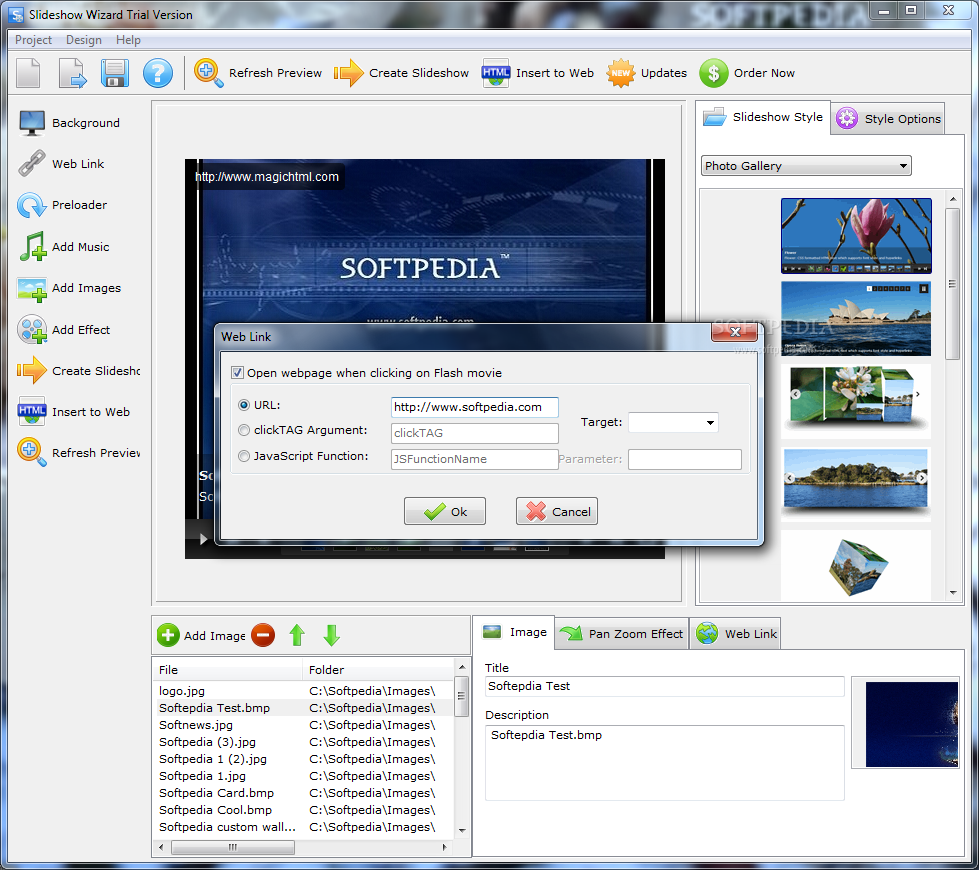Click style list scroll up arrow
The height and width of the screenshot is (870, 979).
click(953, 199)
